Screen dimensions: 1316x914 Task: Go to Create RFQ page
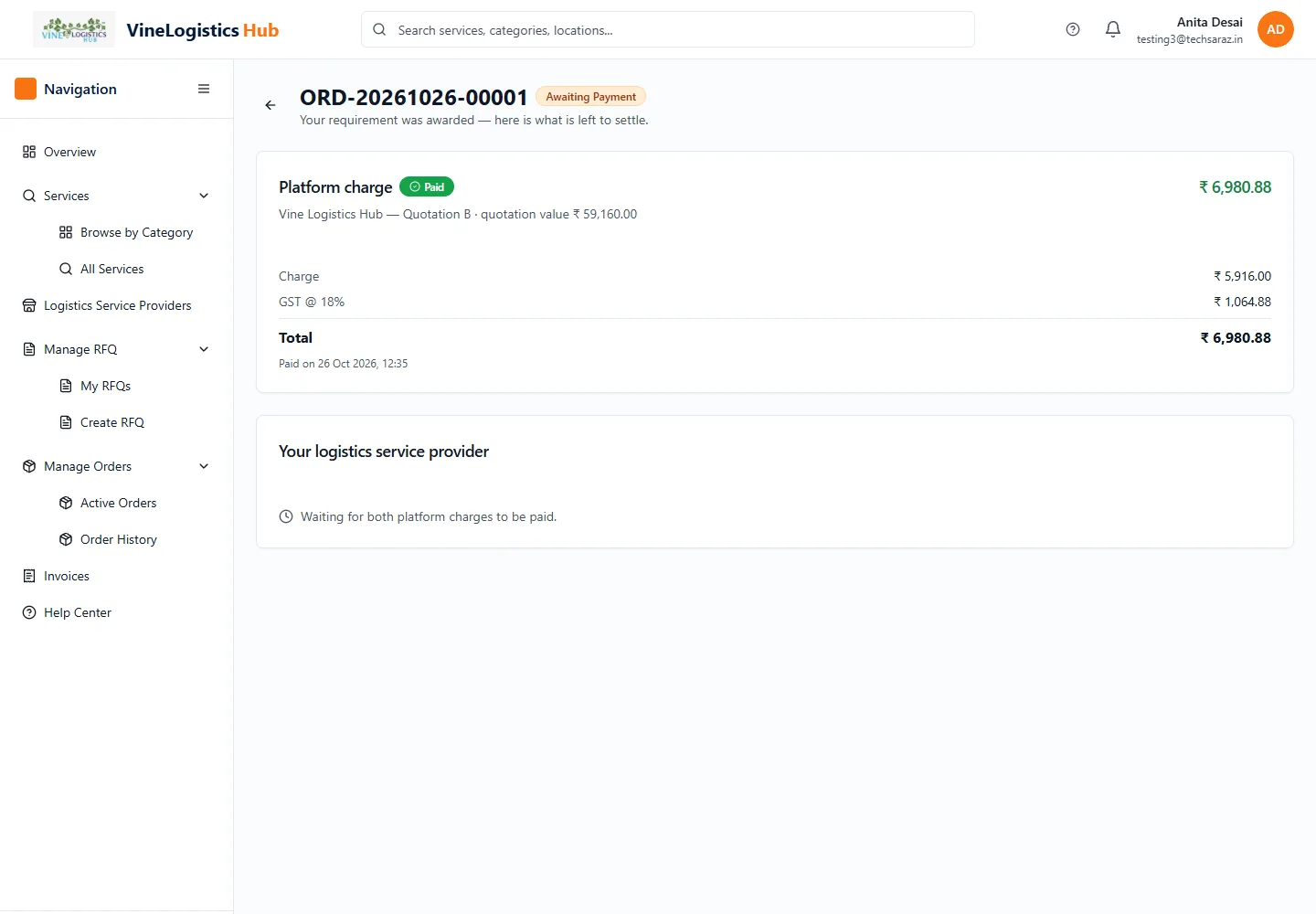tap(135, 422)
